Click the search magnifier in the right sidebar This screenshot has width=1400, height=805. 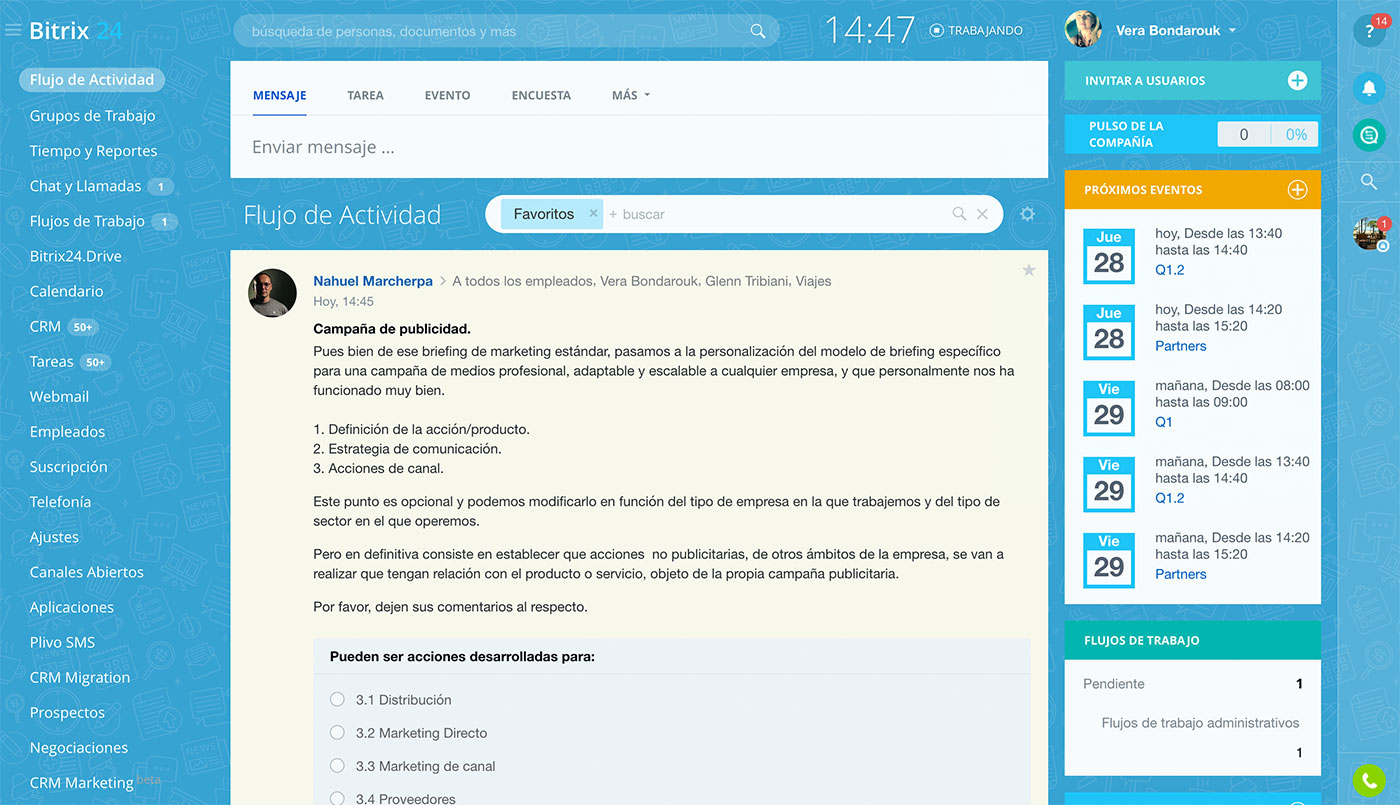(1369, 183)
